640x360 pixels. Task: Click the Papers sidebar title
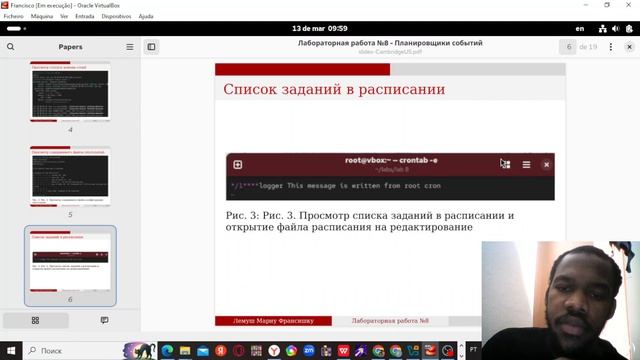coord(70,47)
